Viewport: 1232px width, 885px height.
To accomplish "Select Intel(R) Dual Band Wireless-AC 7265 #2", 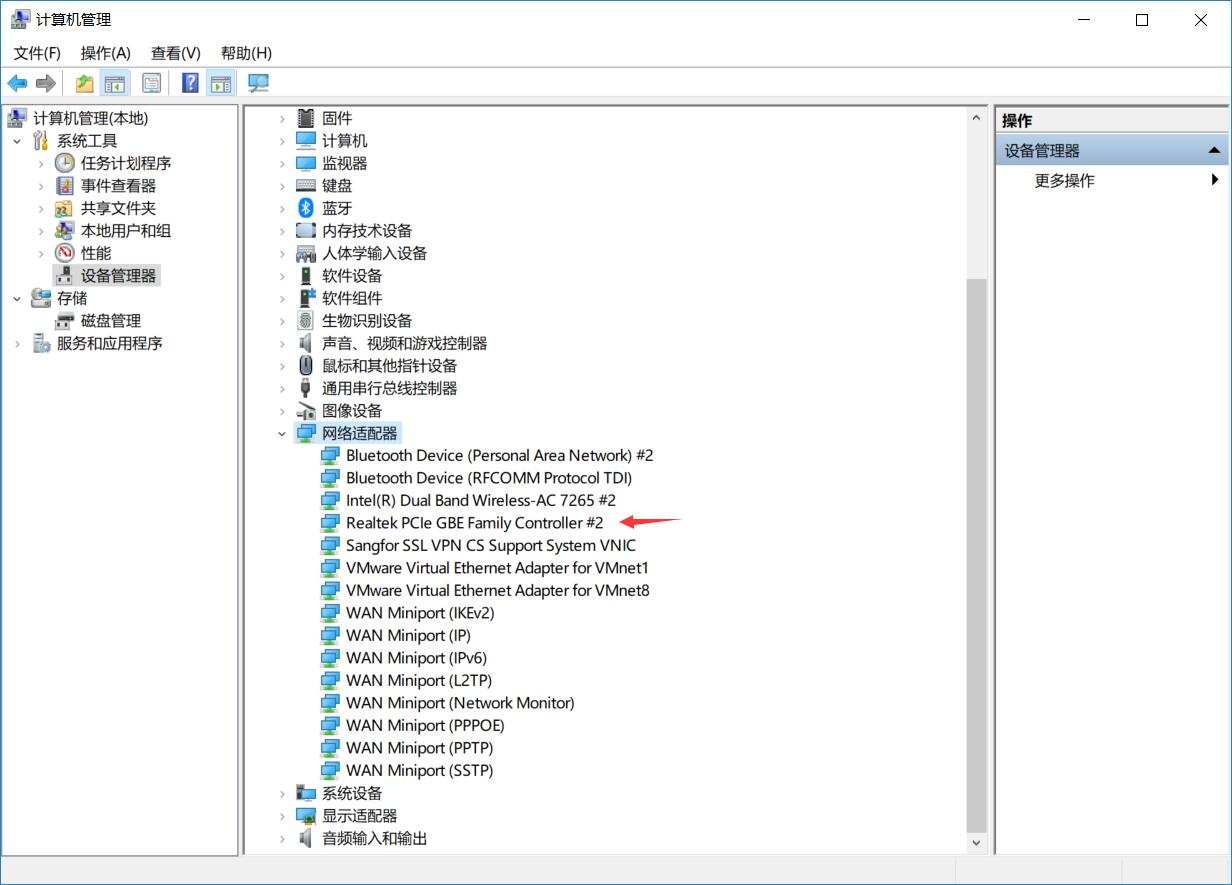I will pyautogui.click(x=481, y=500).
